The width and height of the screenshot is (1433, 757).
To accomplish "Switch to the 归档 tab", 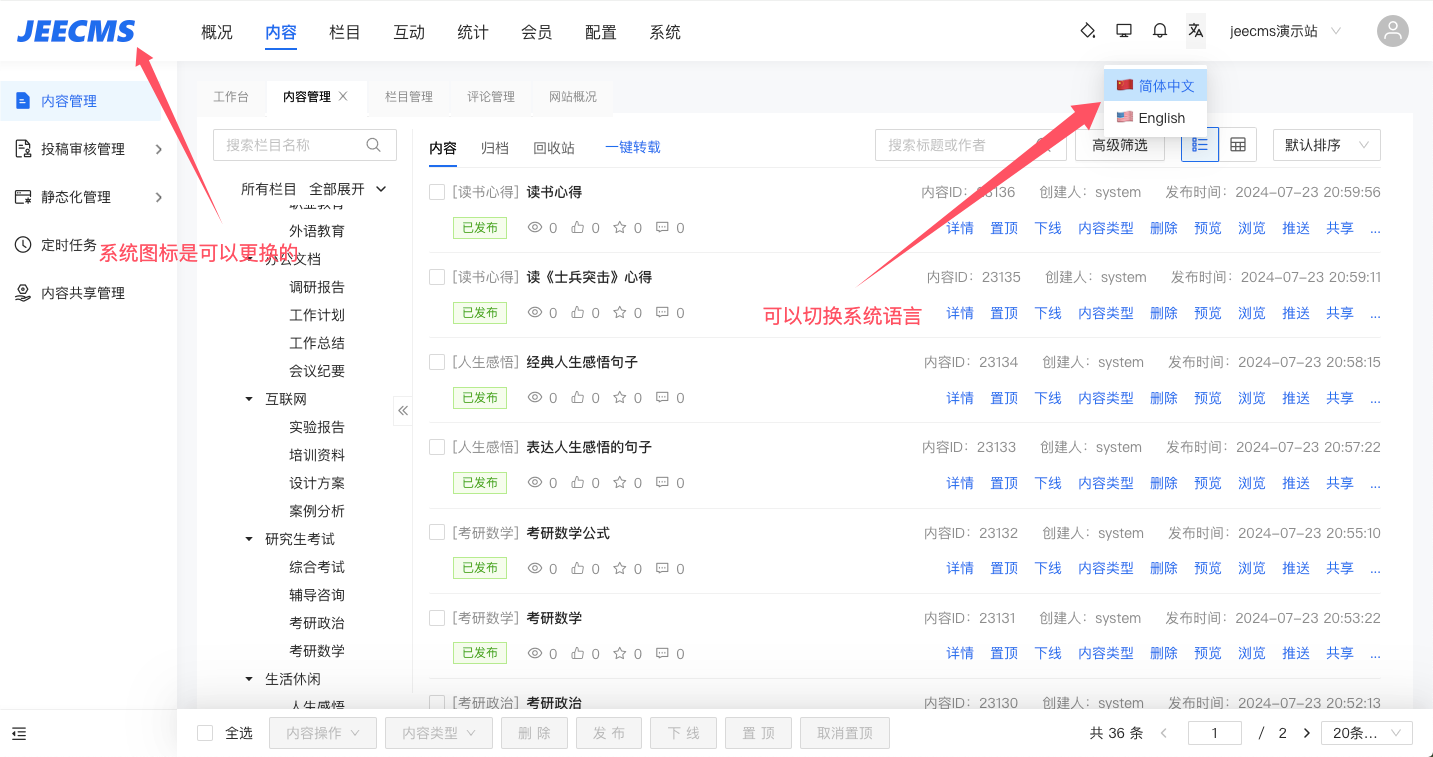I will (x=494, y=146).
